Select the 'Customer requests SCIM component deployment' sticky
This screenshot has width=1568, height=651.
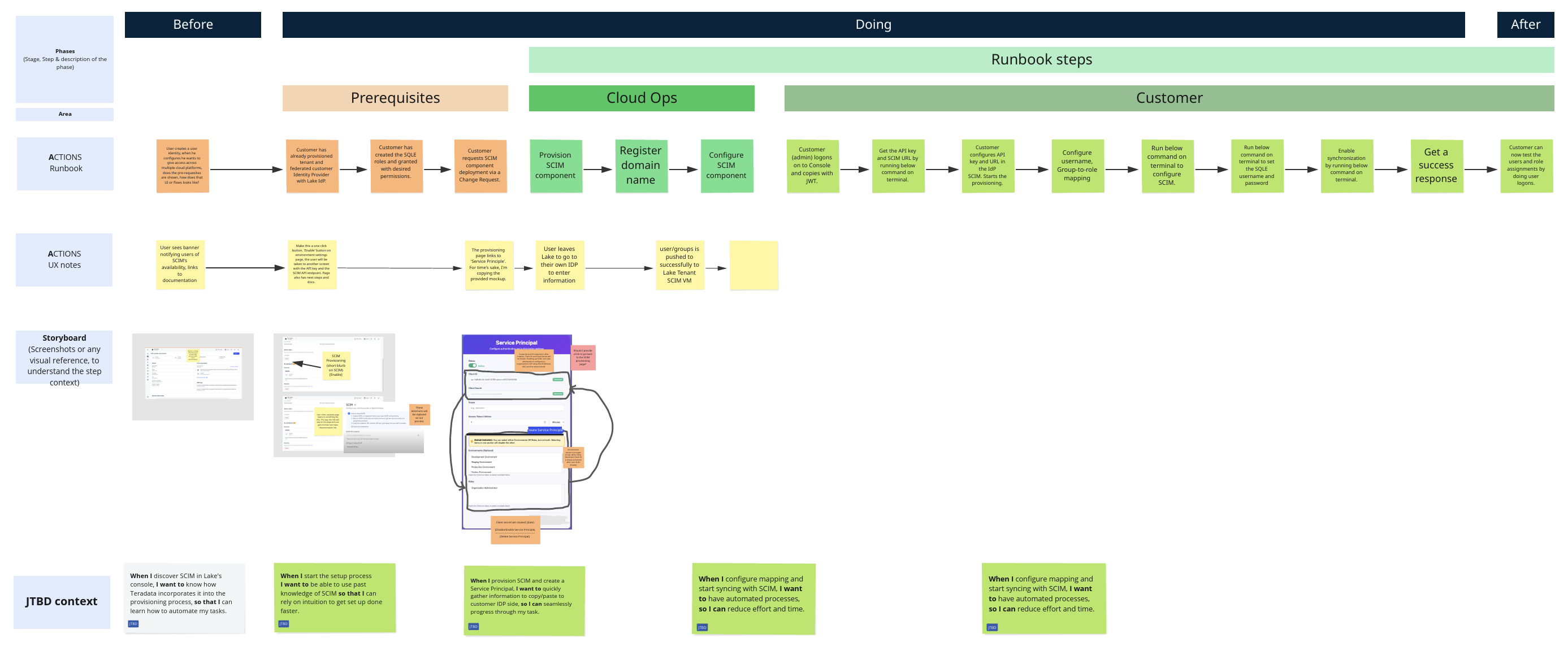tap(480, 166)
